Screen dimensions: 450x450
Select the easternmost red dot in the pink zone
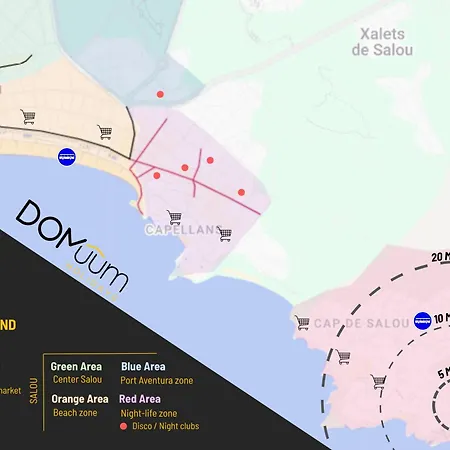(x=242, y=192)
